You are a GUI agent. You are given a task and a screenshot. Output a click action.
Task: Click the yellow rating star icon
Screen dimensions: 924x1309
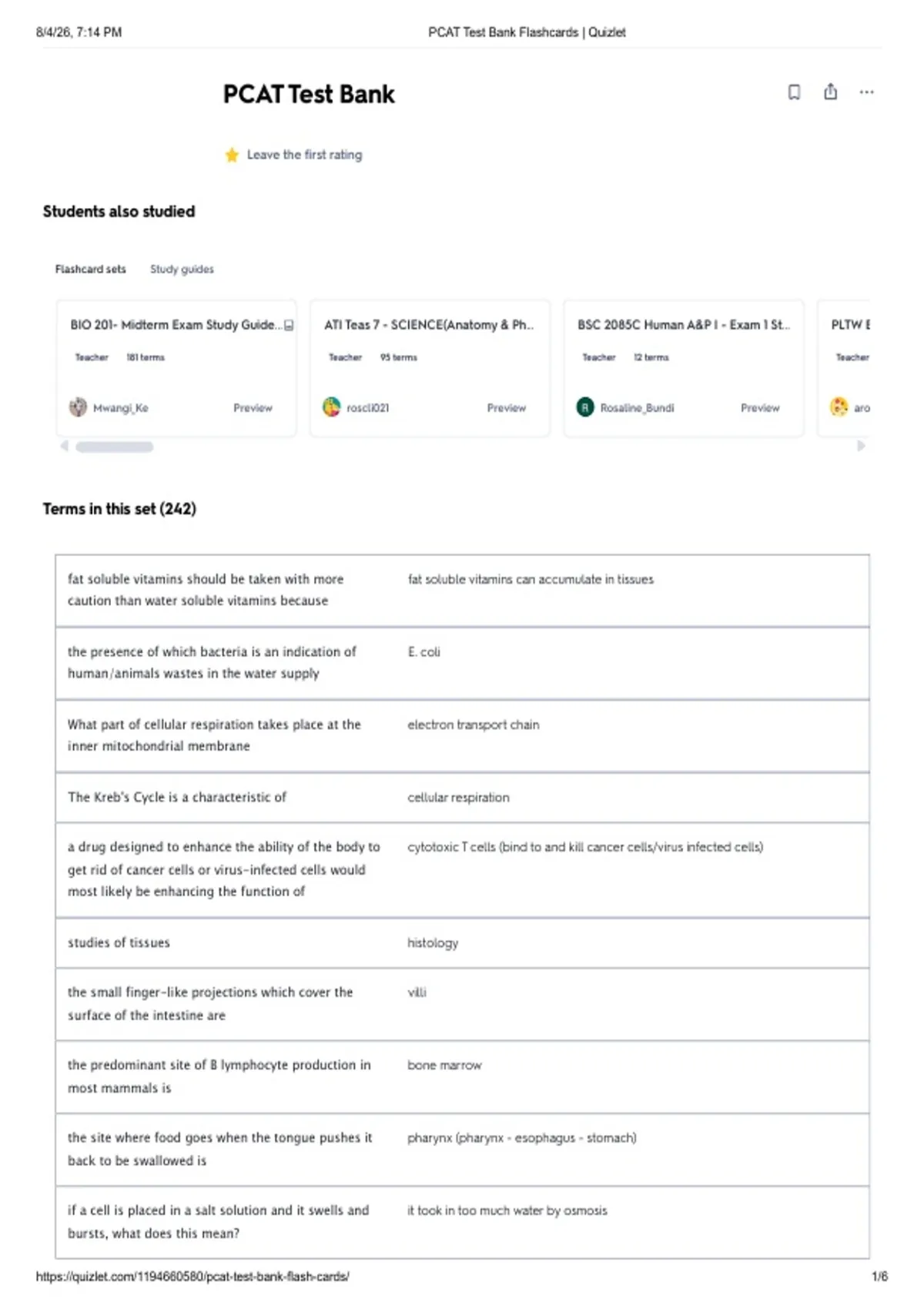[x=232, y=155]
